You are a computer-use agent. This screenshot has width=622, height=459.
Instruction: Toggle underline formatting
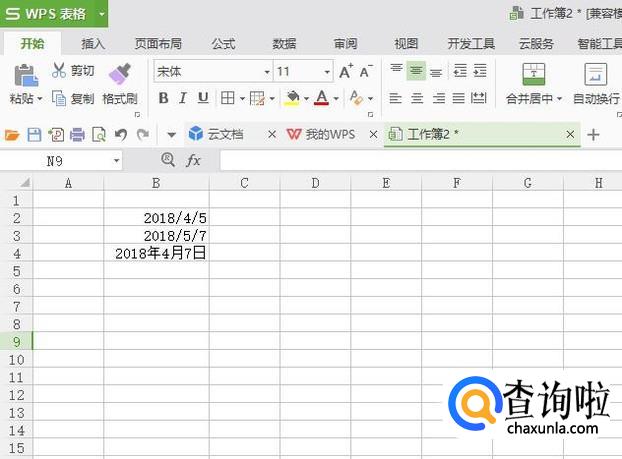[x=203, y=98]
